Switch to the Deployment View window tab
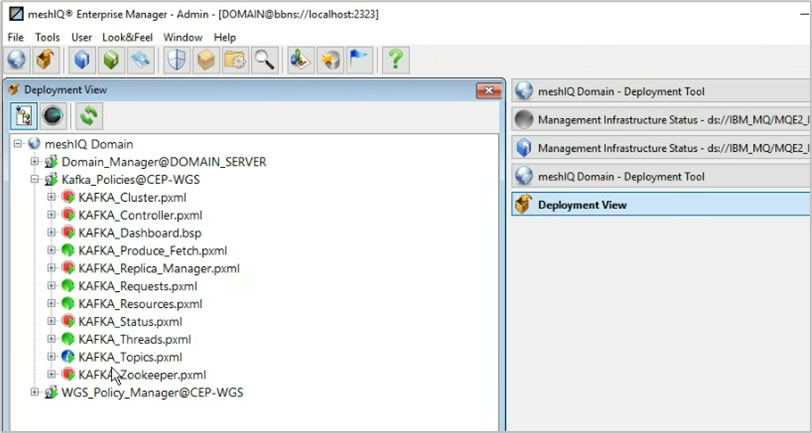 (x=661, y=205)
